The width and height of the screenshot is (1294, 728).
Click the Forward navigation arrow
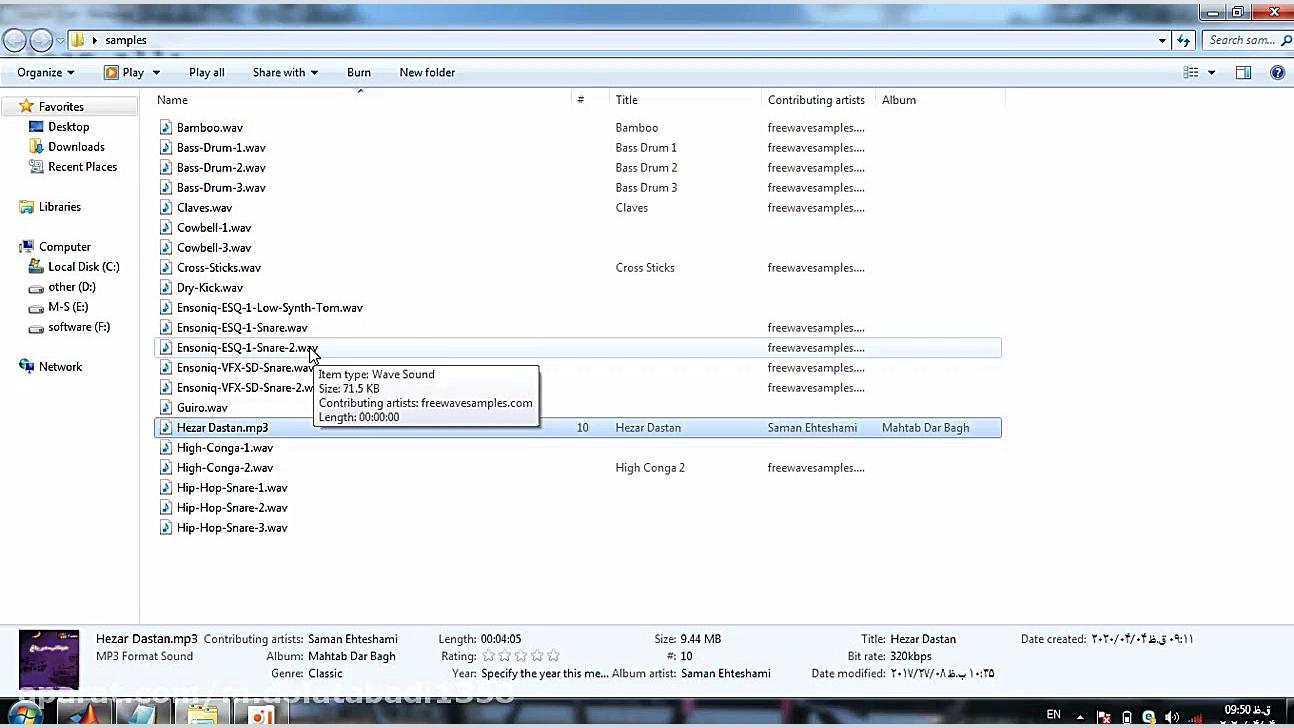(x=41, y=40)
